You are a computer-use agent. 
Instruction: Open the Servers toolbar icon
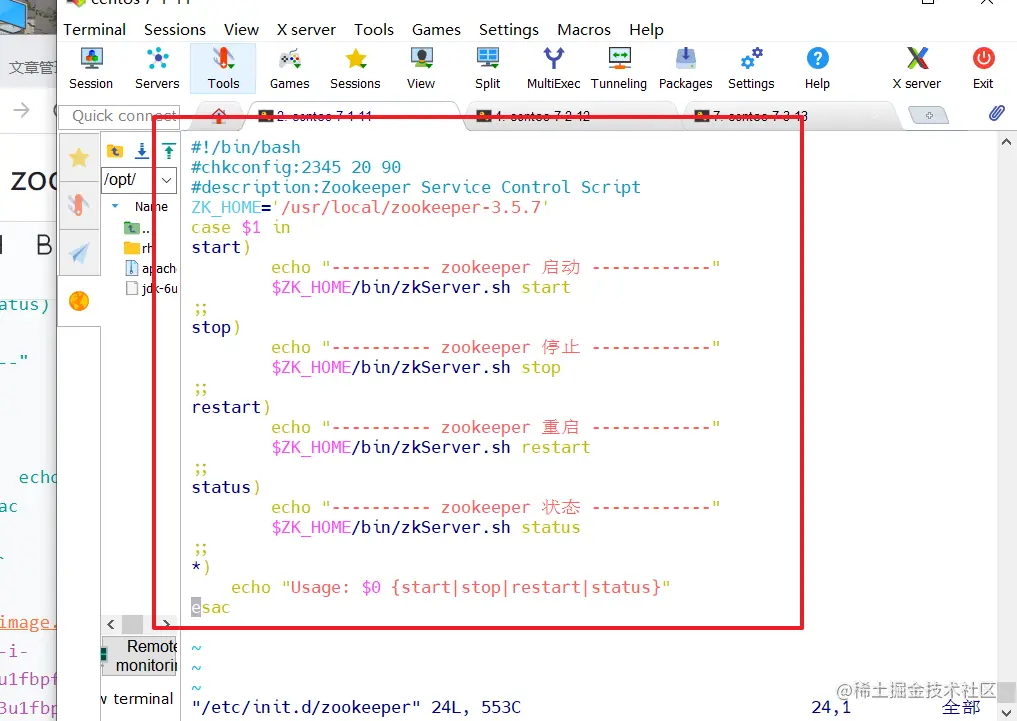pyautogui.click(x=157, y=69)
